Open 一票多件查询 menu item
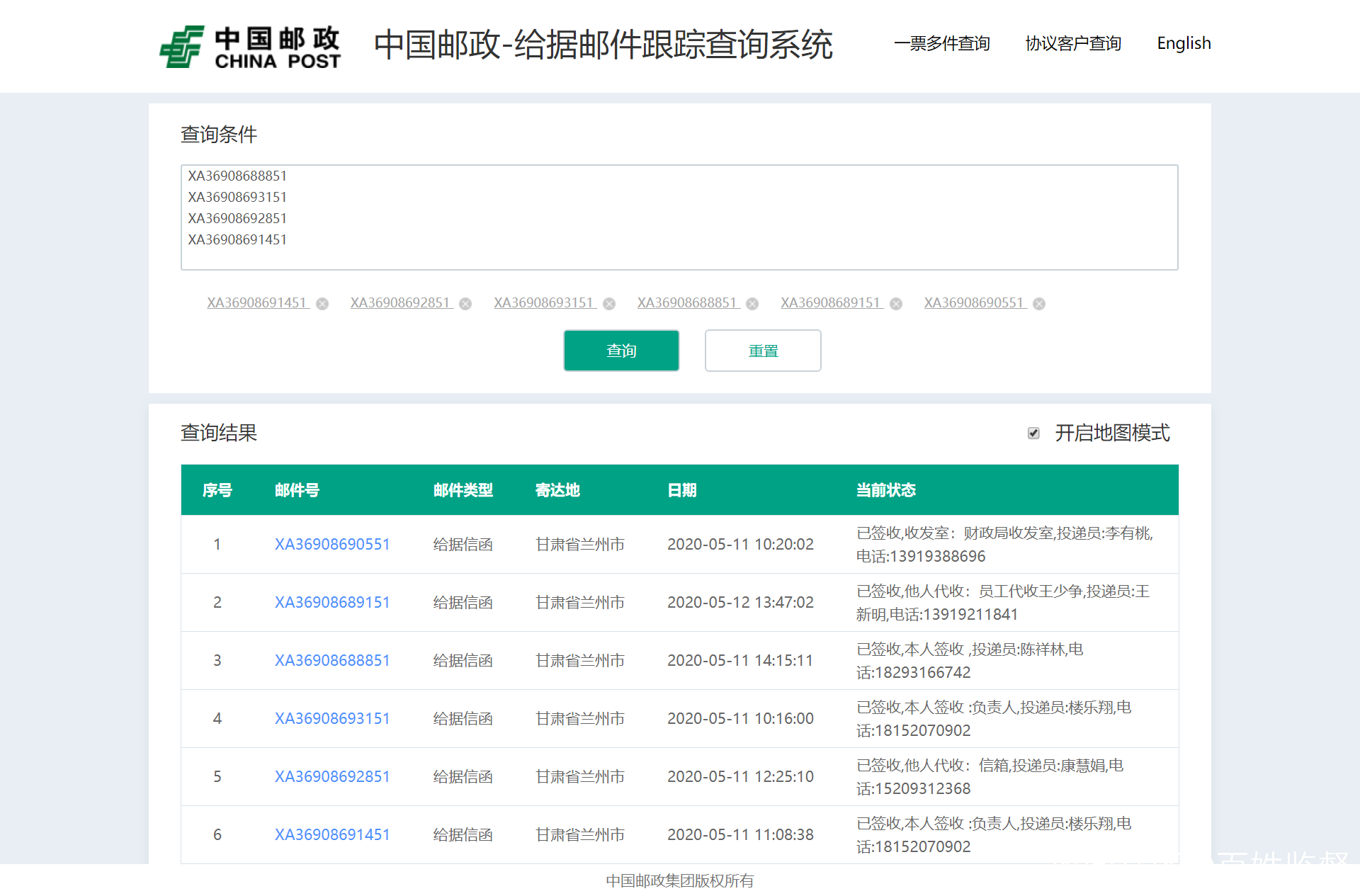The image size is (1360, 896). tap(941, 44)
